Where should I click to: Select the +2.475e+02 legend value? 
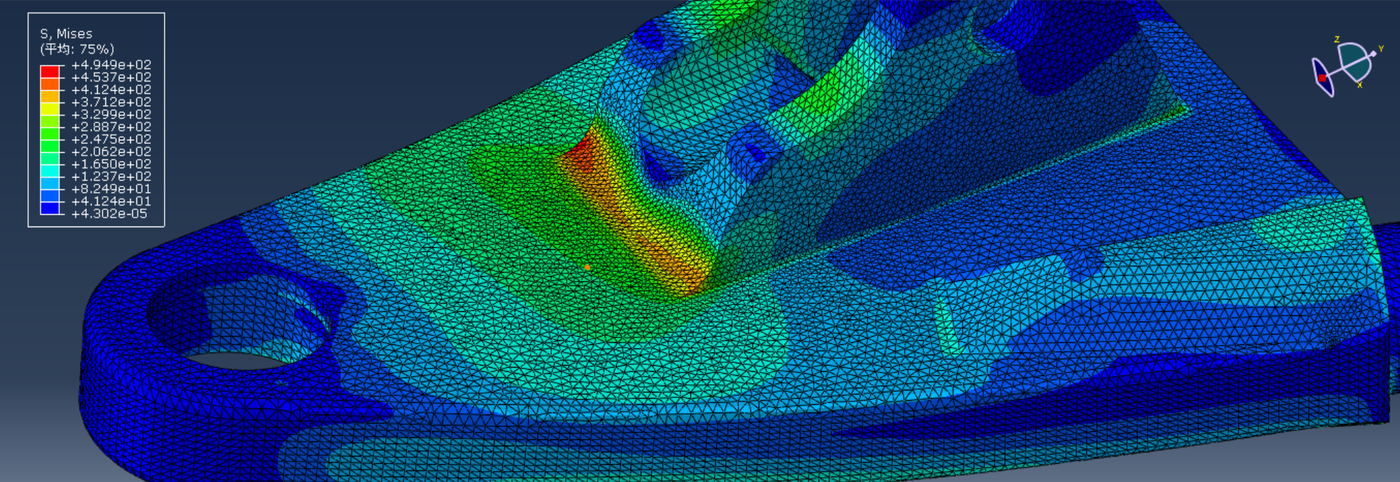coord(112,139)
